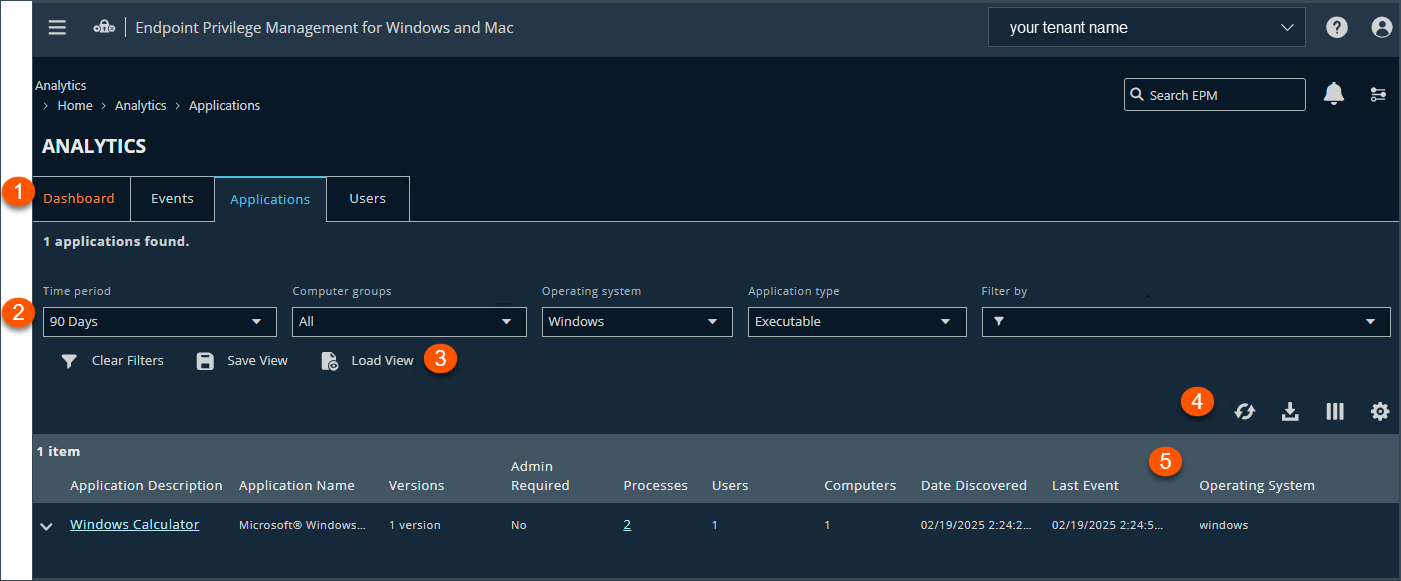Image resolution: width=1401 pixels, height=581 pixels.
Task: Open the Processes count link 2
Action: pos(627,525)
